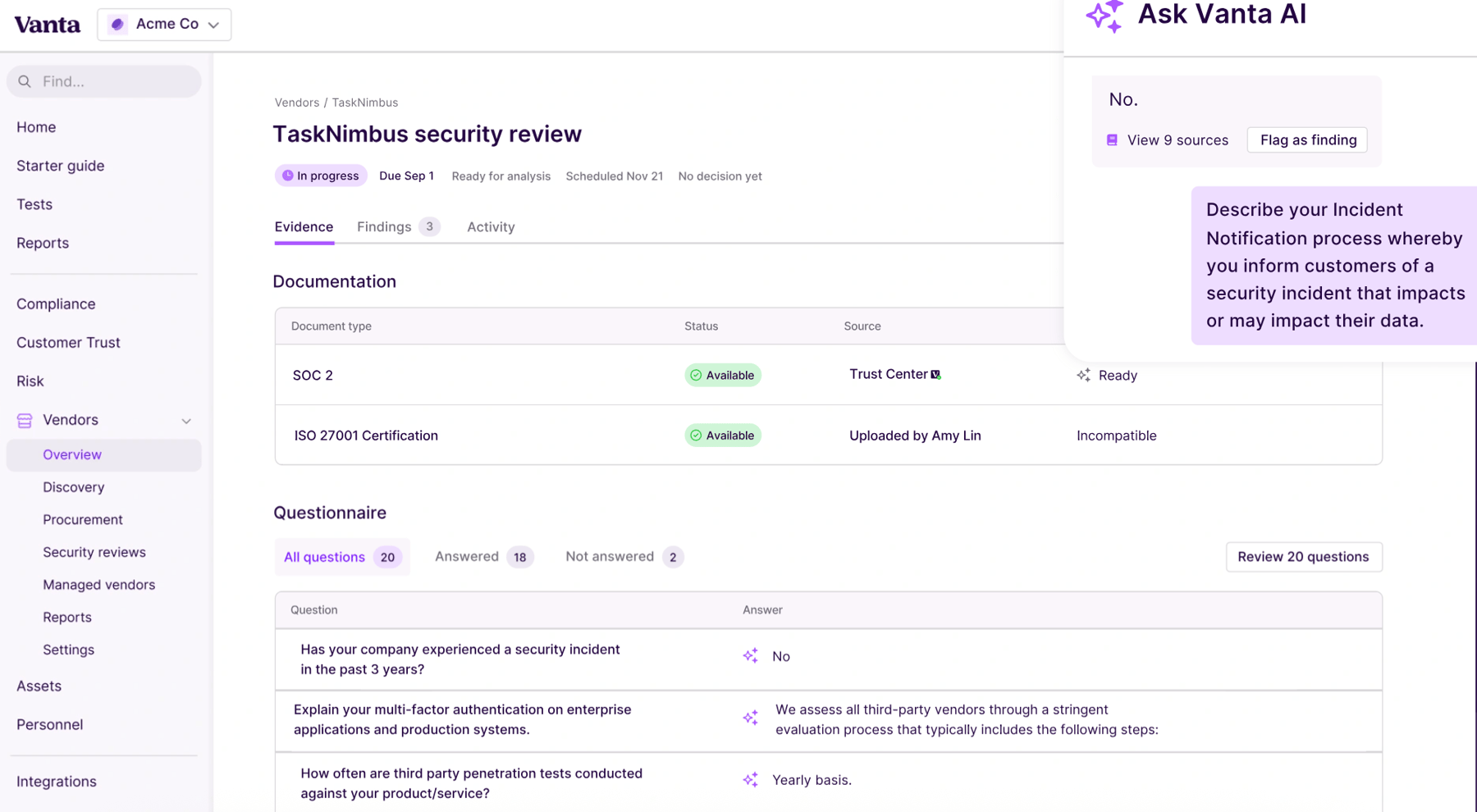Open vendor Settings
The image size is (1477, 812).
coord(69,650)
